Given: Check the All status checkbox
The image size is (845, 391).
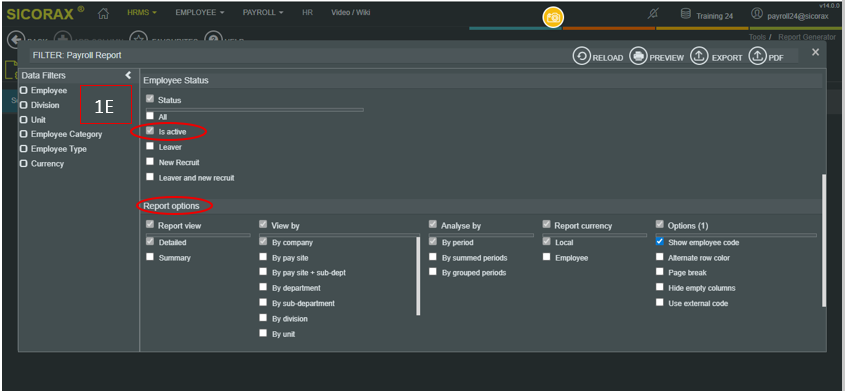Looking at the screenshot, I should (150, 116).
